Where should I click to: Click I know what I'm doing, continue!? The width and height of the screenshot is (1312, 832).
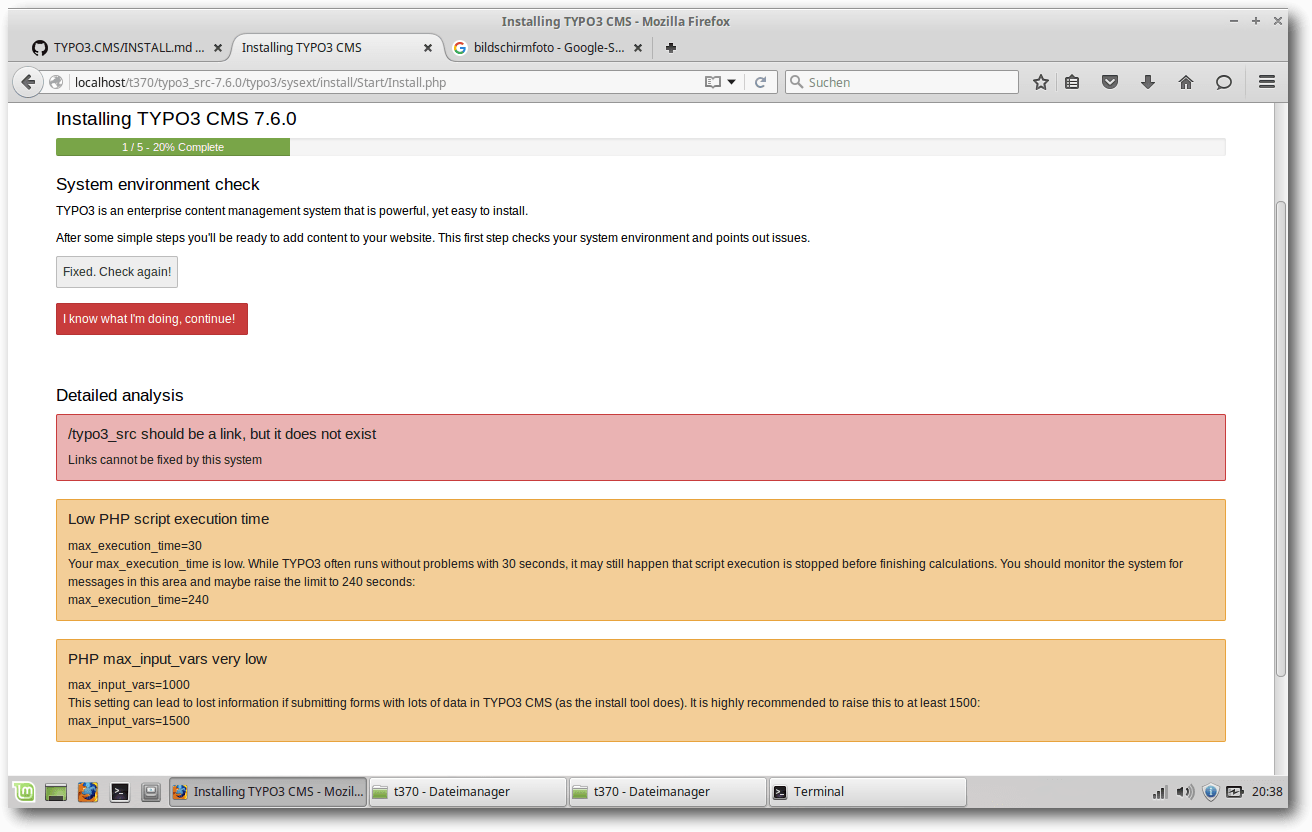pyautogui.click(x=152, y=319)
